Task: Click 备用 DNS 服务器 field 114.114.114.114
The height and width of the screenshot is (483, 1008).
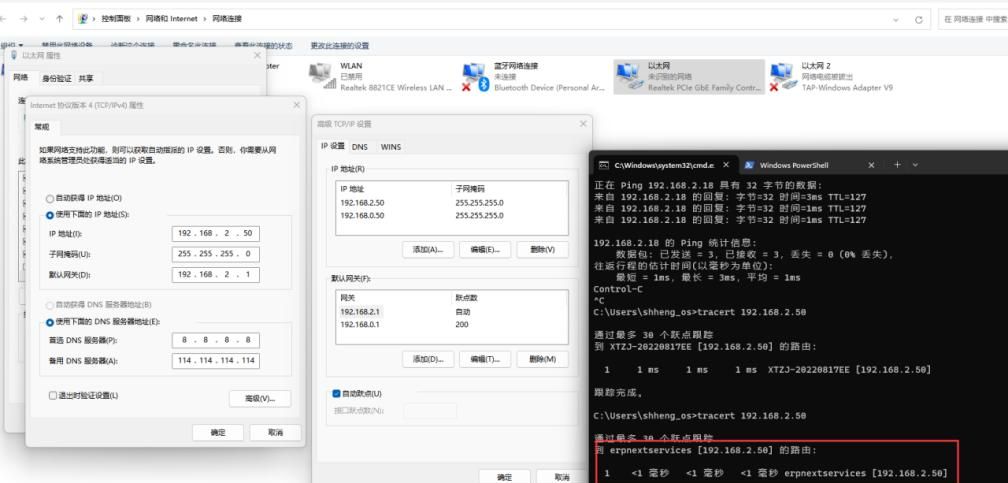Action: click(215, 360)
